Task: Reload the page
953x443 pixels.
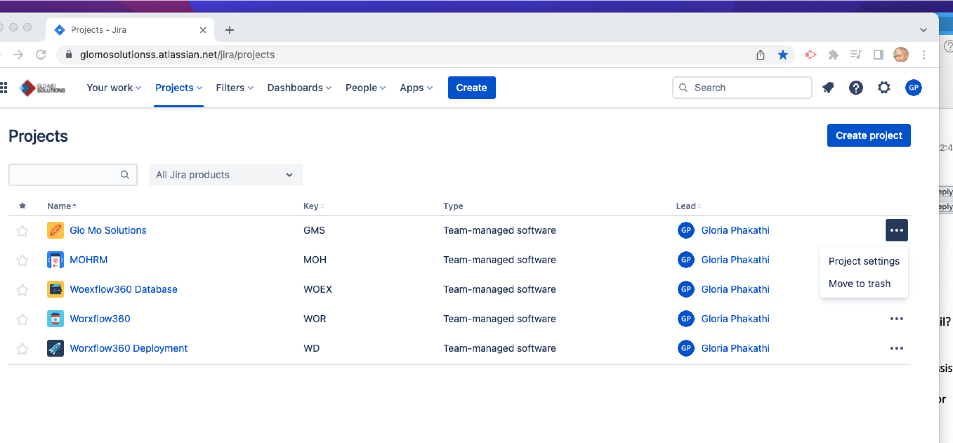Action: tap(41, 55)
